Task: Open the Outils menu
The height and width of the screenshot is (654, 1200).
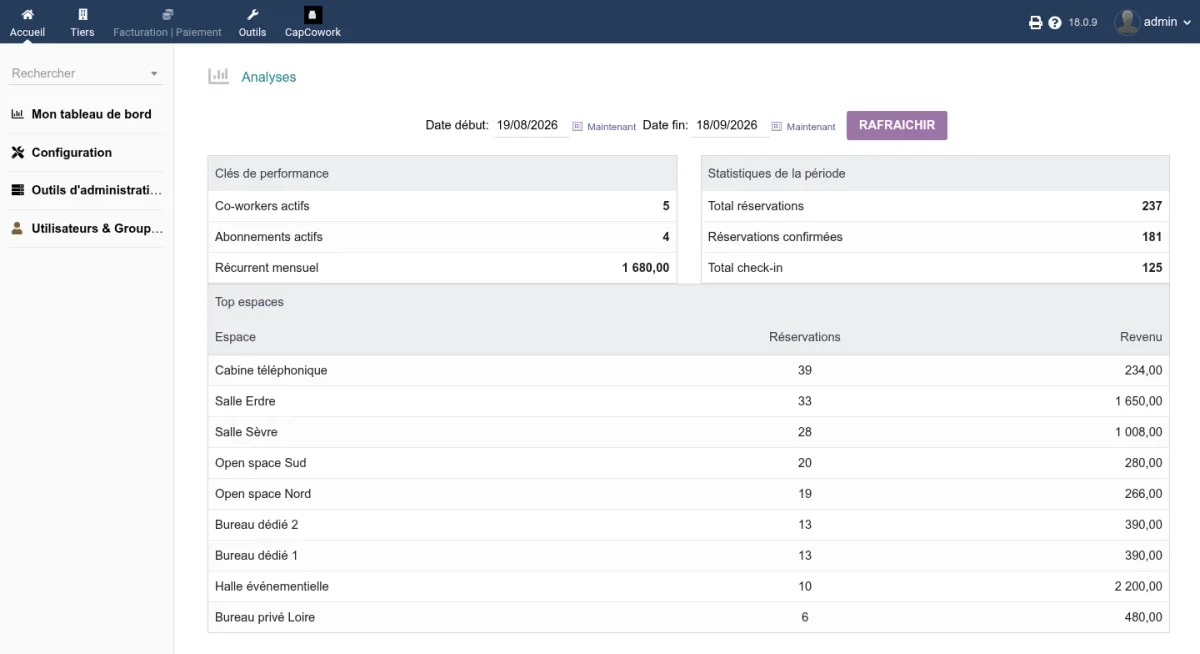Action: pos(252,22)
